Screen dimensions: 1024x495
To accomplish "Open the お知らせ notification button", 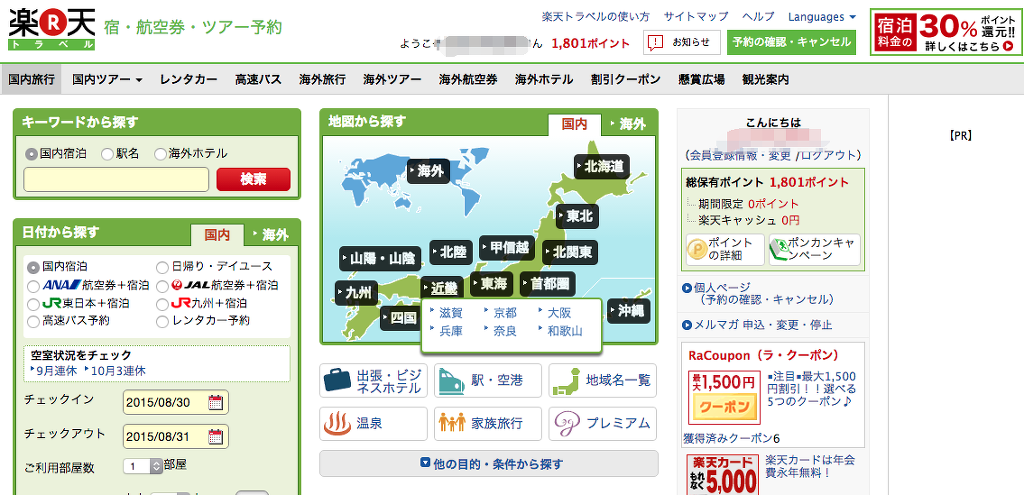I will (682, 42).
